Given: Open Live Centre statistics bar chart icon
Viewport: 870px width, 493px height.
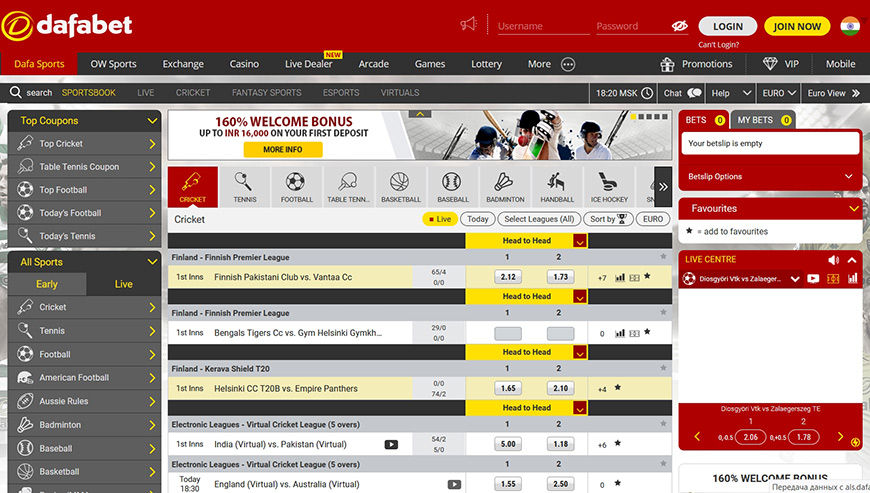Looking at the screenshot, I should pyautogui.click(x=853, y=278).
